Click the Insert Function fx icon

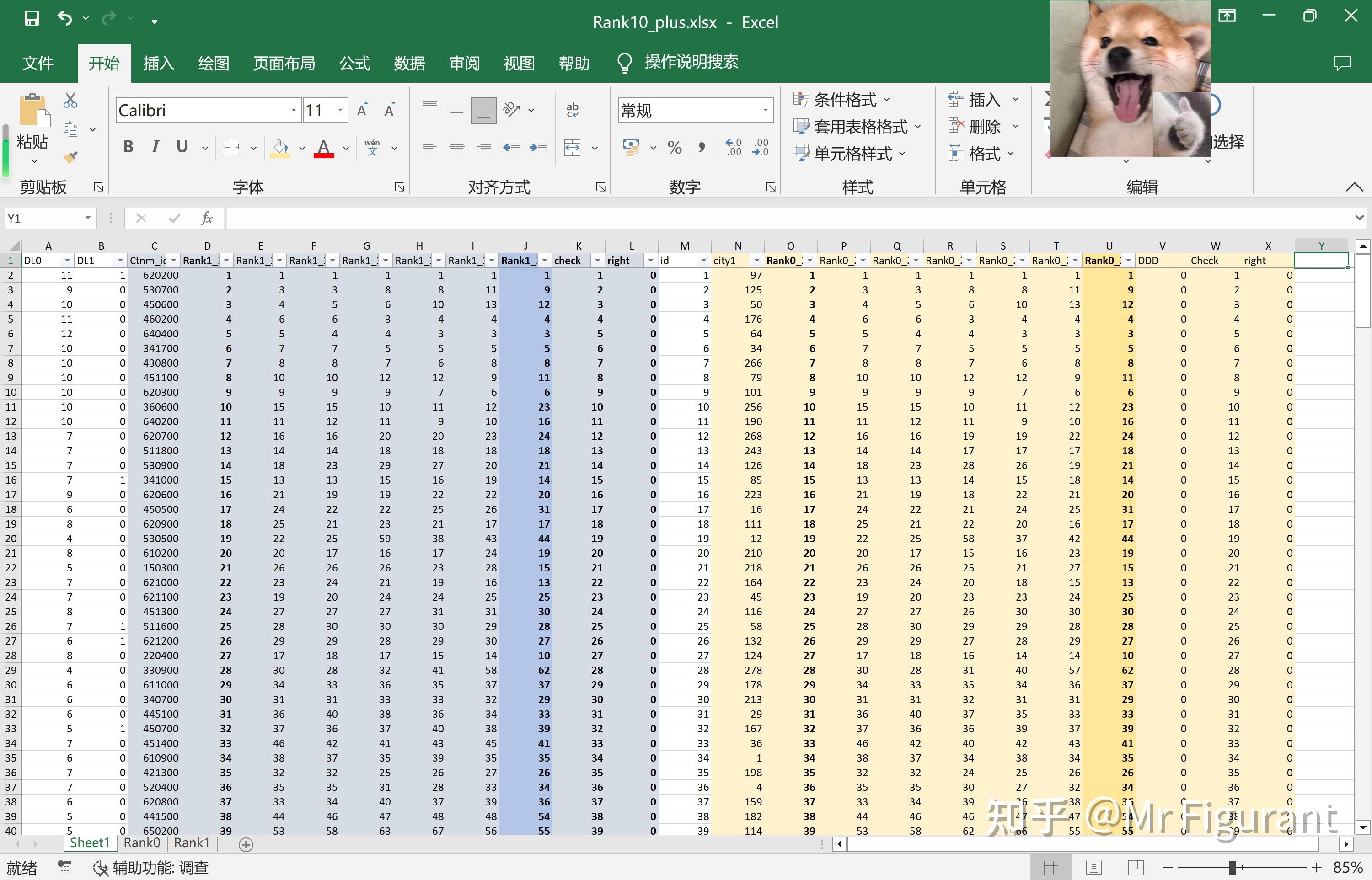(x=206, y=219)
